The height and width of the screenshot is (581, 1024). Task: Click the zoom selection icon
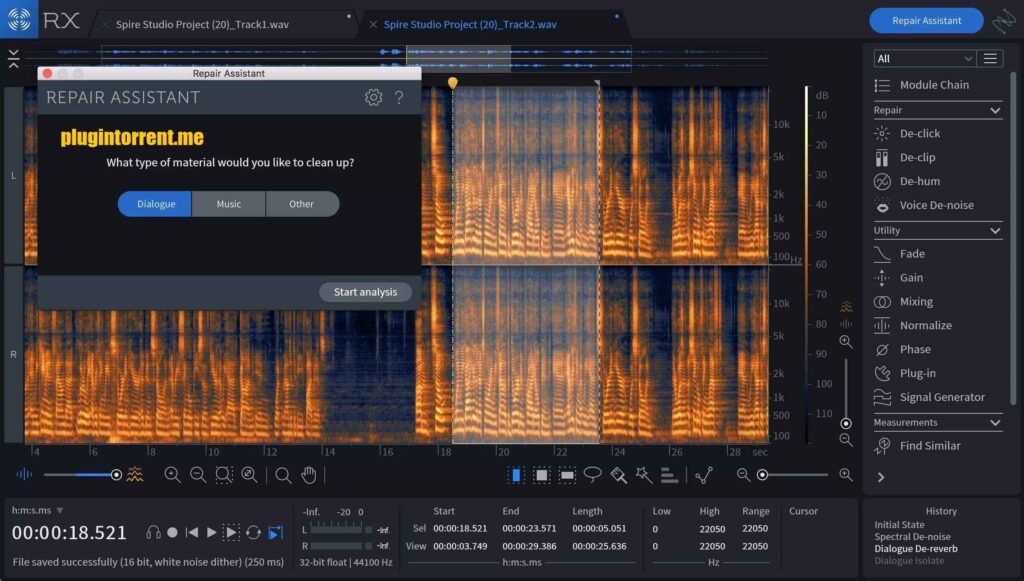(224, 475)
